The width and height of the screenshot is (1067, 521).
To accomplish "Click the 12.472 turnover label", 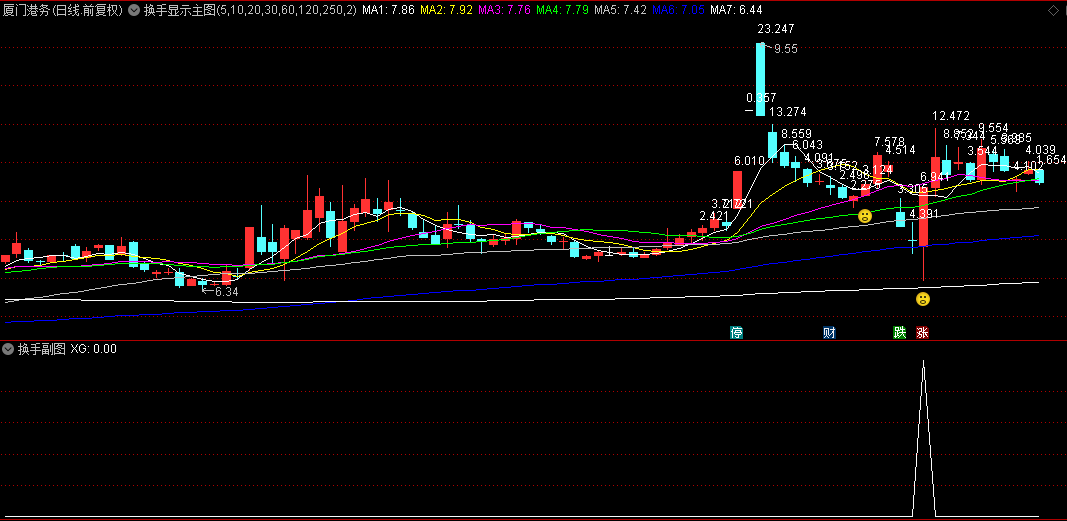I will (x=951, y=116).
